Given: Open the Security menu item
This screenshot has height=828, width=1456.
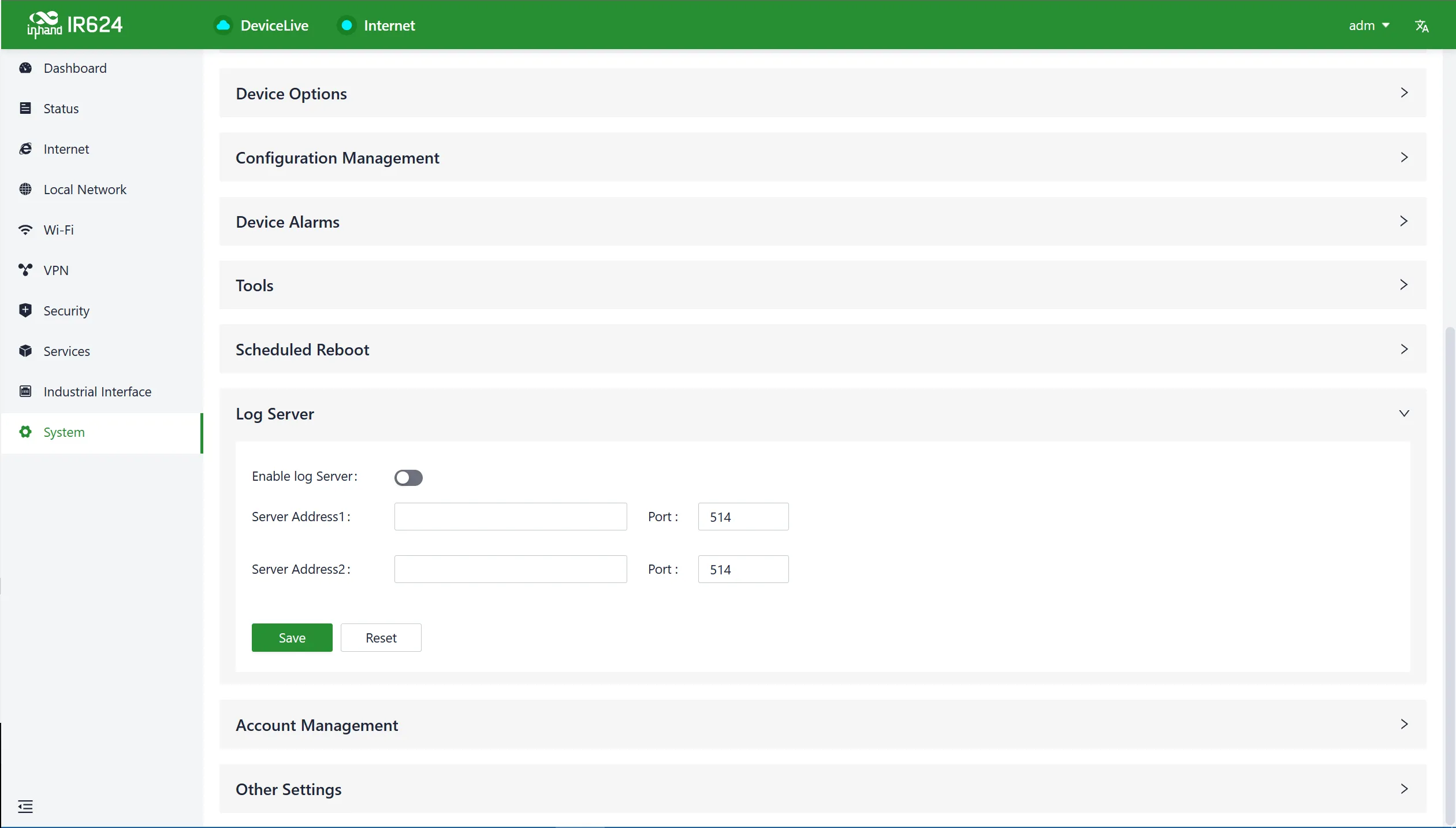Looking at the screenshot, I should pos(102,311).
